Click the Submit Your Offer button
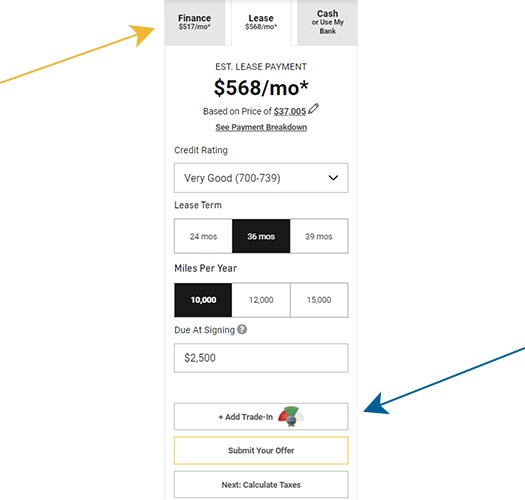Screen dimensions: 525x500 (261, 450)
